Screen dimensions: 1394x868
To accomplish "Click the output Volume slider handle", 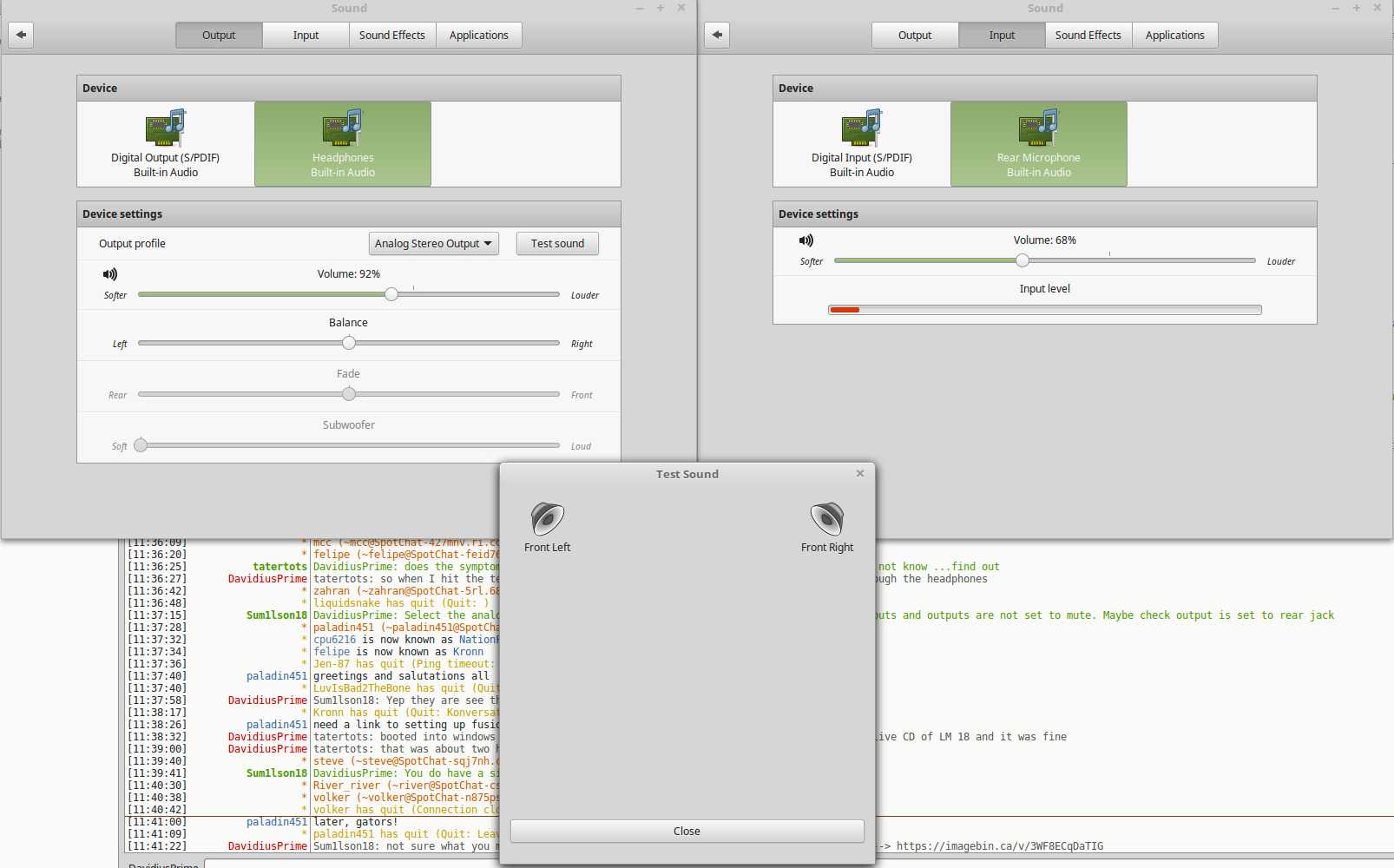I will pos(391,294).
